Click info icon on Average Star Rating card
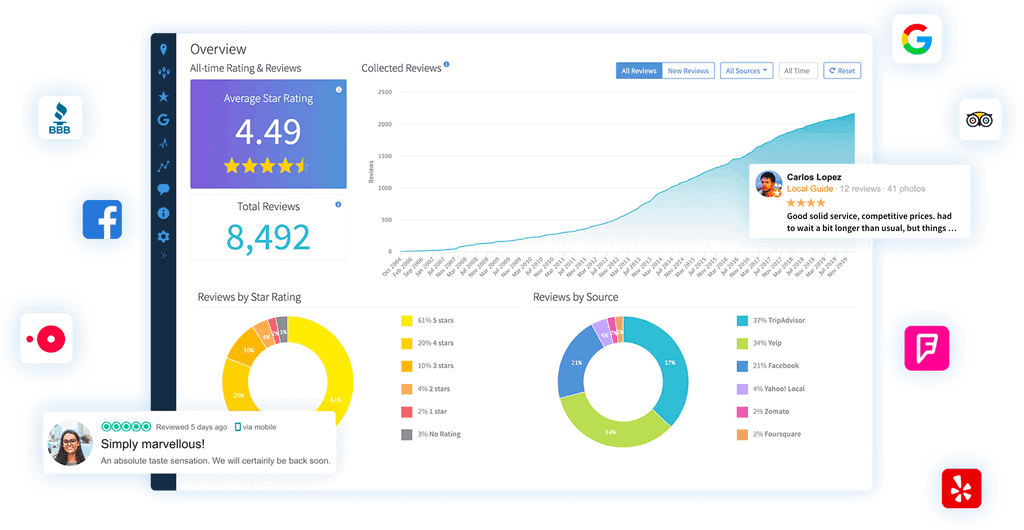 coord(338,89)
